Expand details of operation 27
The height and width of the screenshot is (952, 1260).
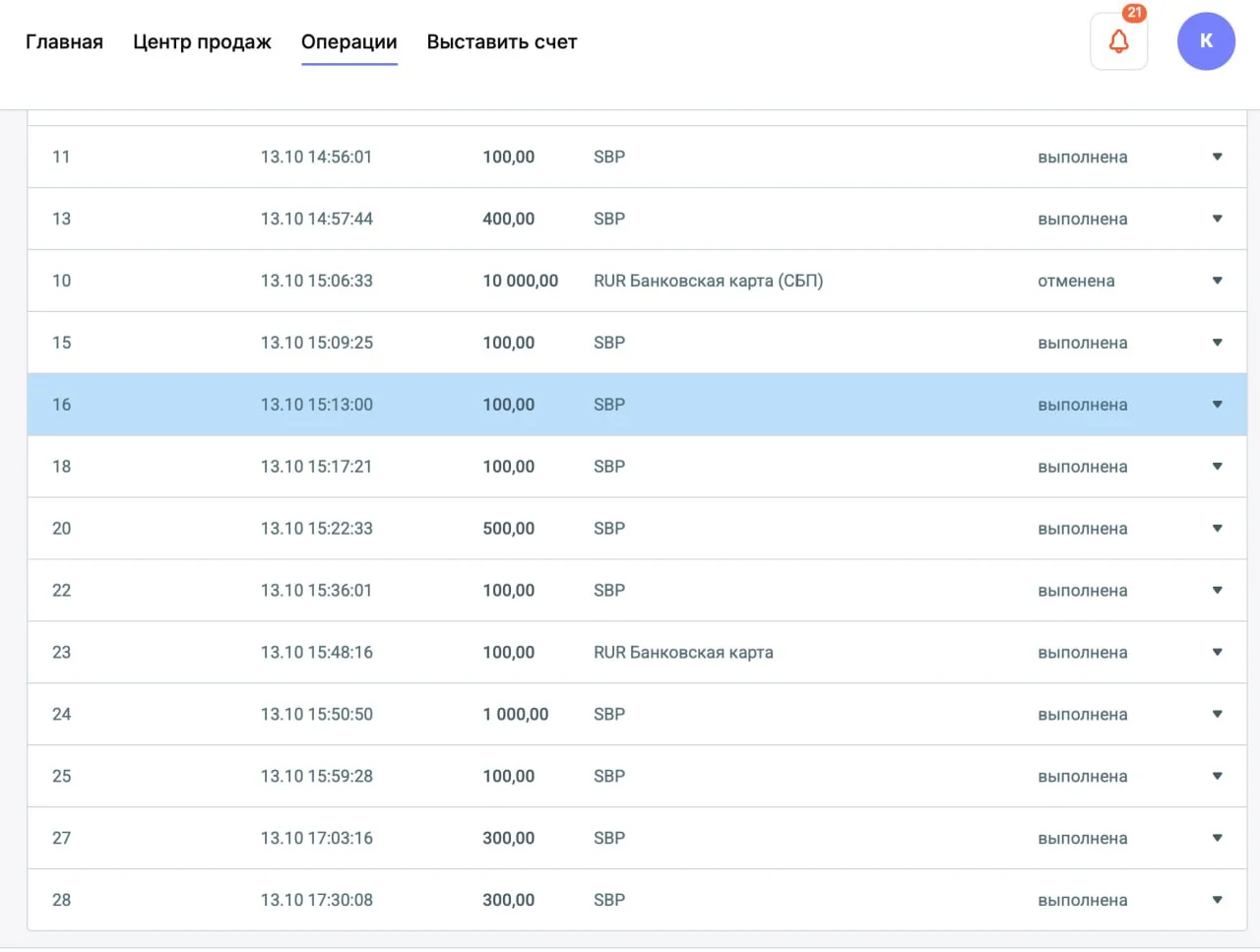[x=1218, y=839]
